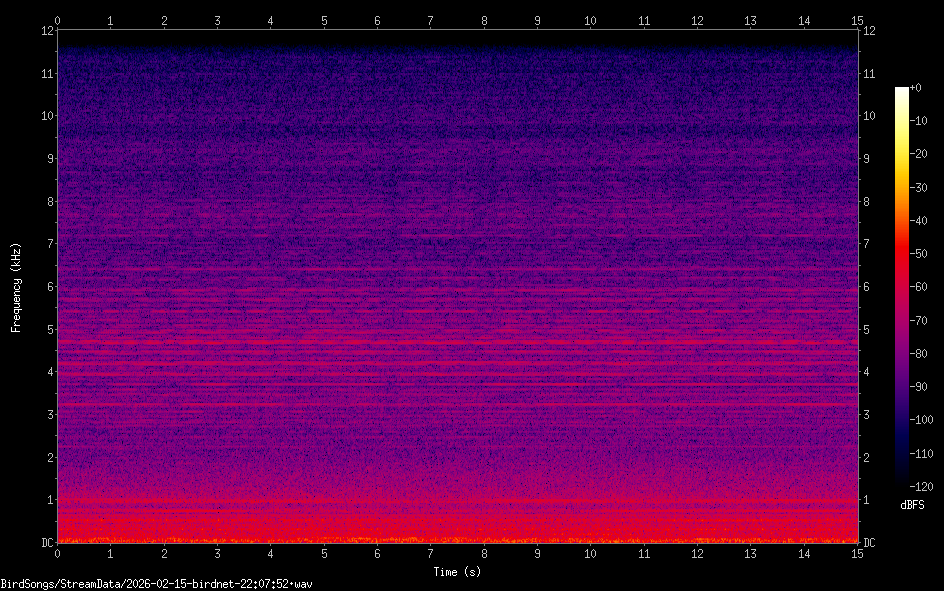Viewport: 944px width, 591px height.
Task: Click the 'dBFS' label under the color bar
Action: 912,506
